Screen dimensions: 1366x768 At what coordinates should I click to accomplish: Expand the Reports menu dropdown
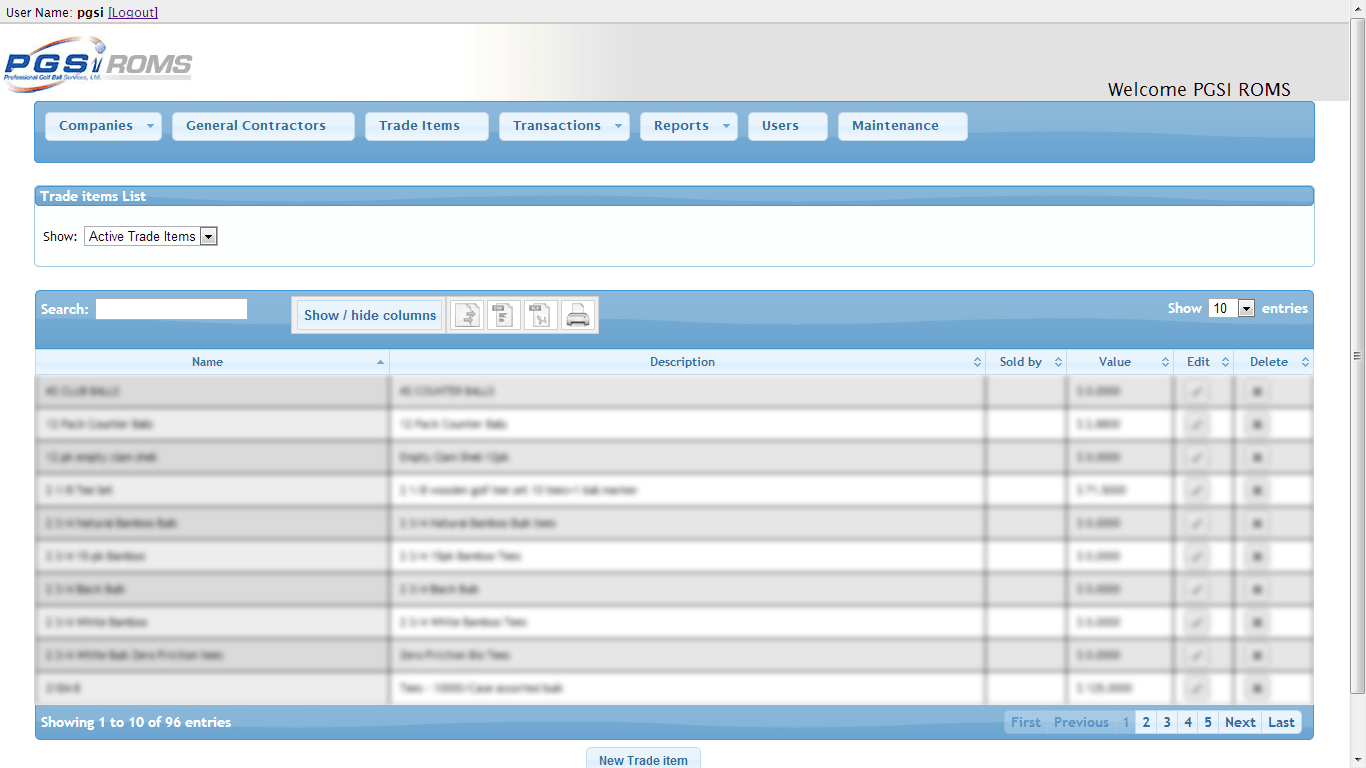[726, 126]
